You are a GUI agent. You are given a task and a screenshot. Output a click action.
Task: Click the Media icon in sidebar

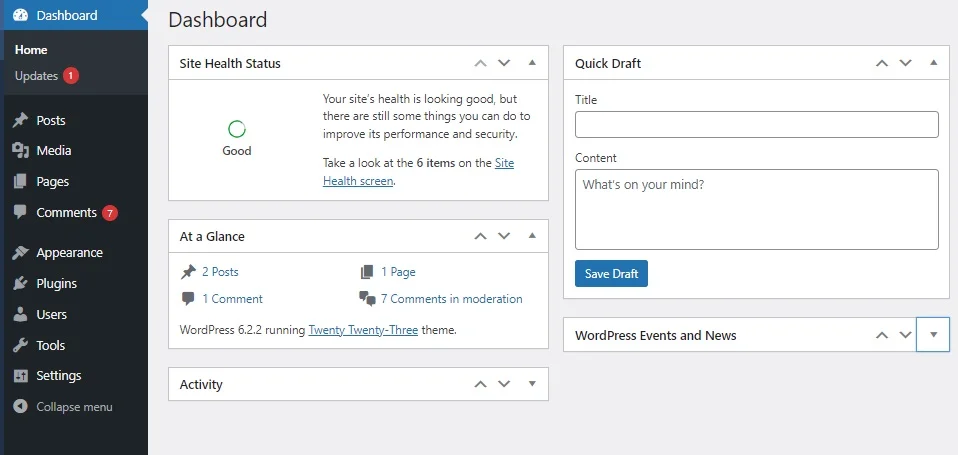(x=20, y=150)
